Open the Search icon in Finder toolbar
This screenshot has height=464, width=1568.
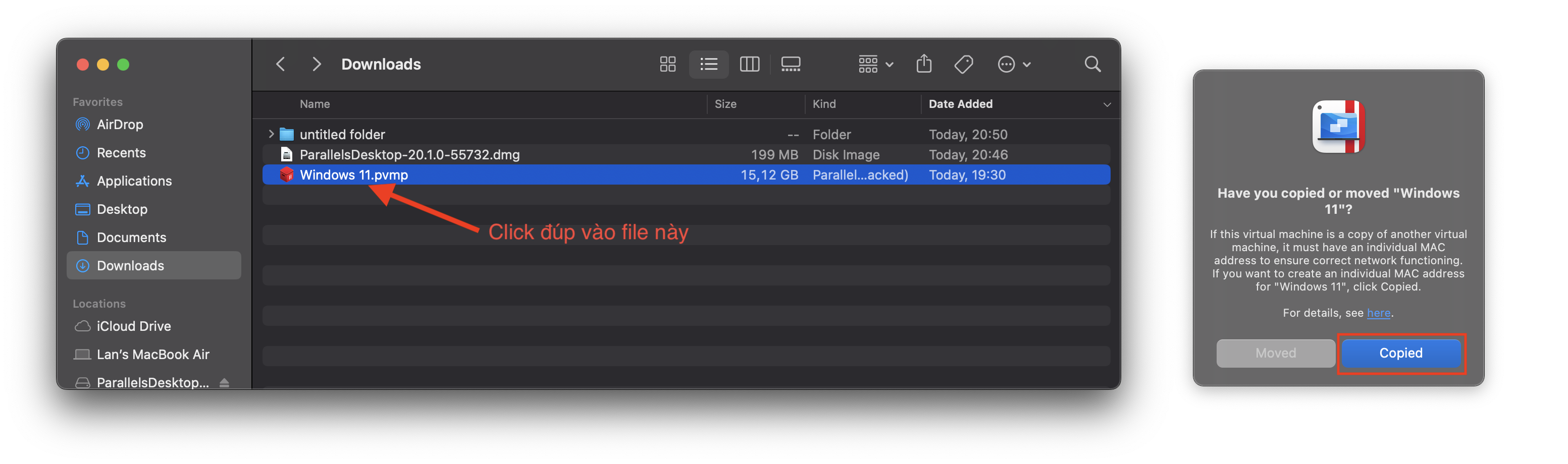tap(1092, 64)
